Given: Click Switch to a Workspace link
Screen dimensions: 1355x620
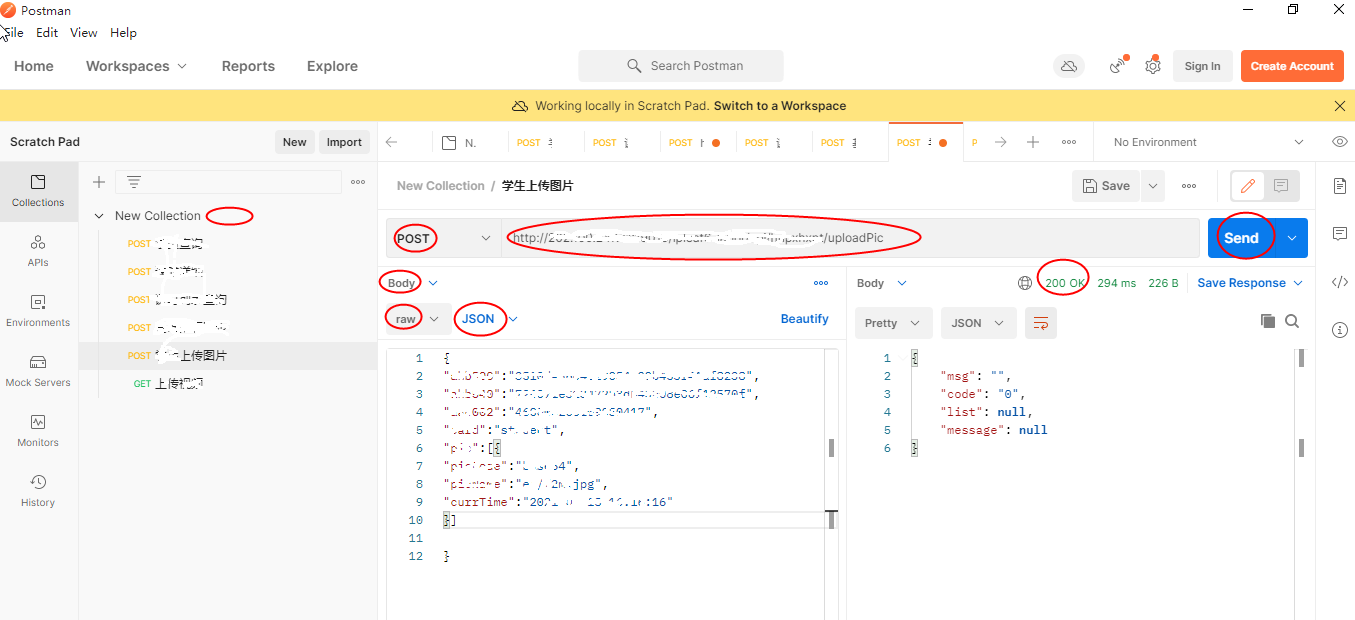Looking at the screenshot, I should pos(780,106).
